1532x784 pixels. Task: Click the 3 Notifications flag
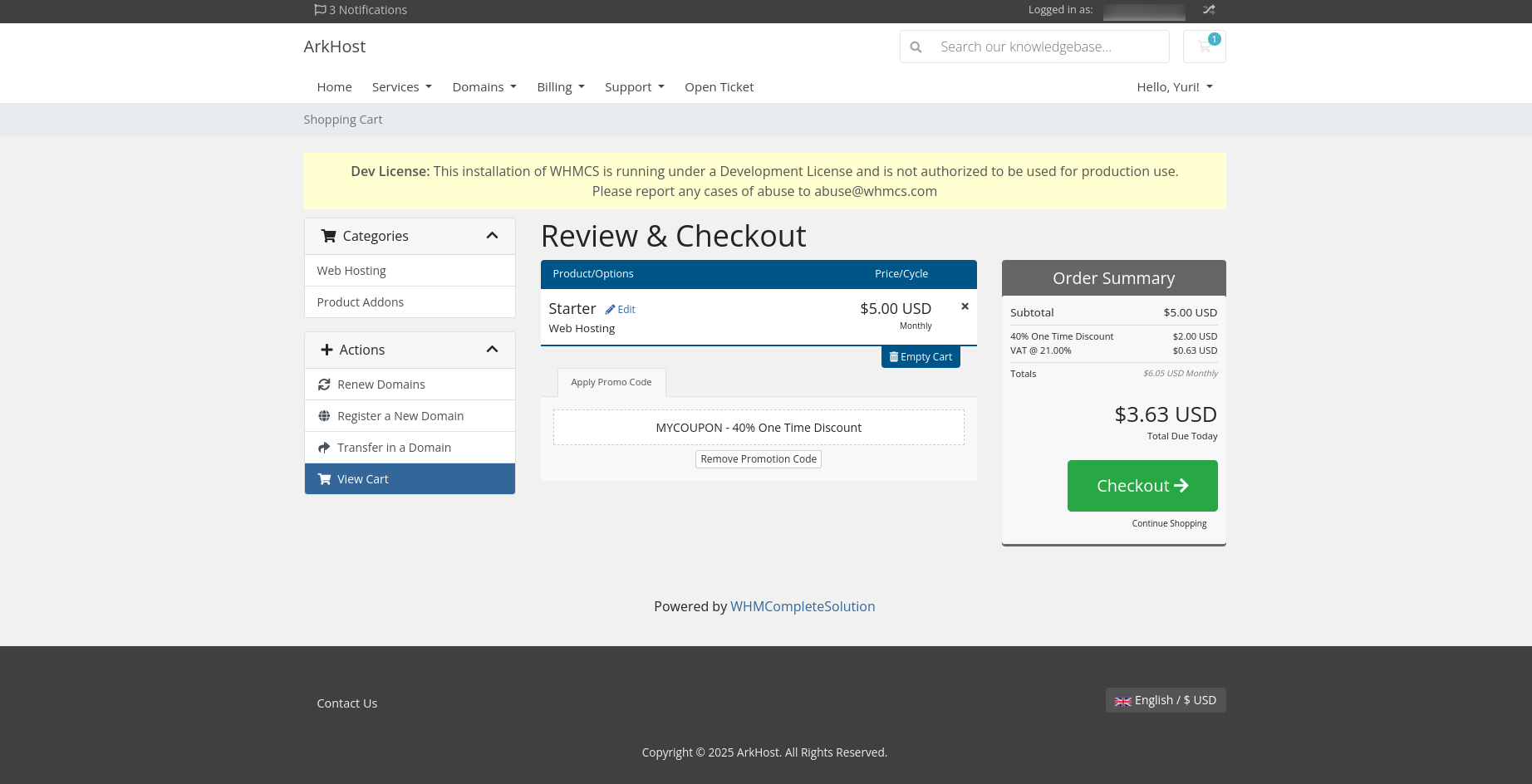pos(361,10)
